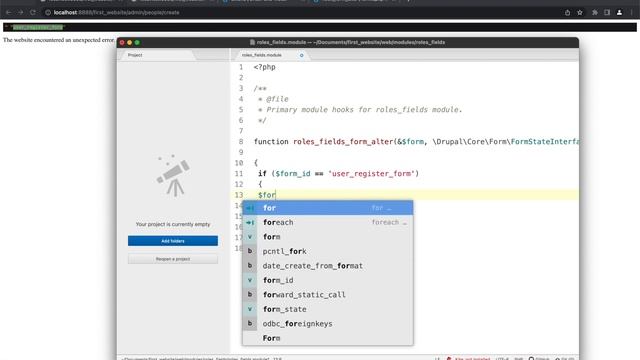
Task: Click line number 1 in the gutter
Action: [x=241, y=67]
